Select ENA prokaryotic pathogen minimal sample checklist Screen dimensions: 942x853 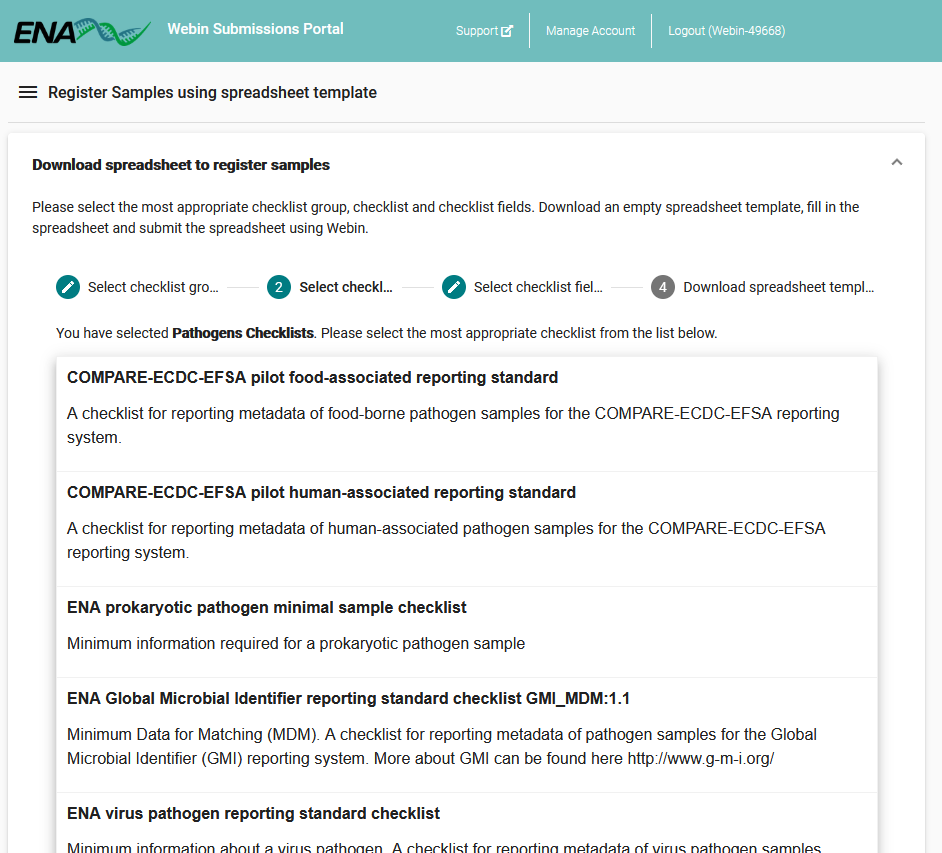point(467,632)
